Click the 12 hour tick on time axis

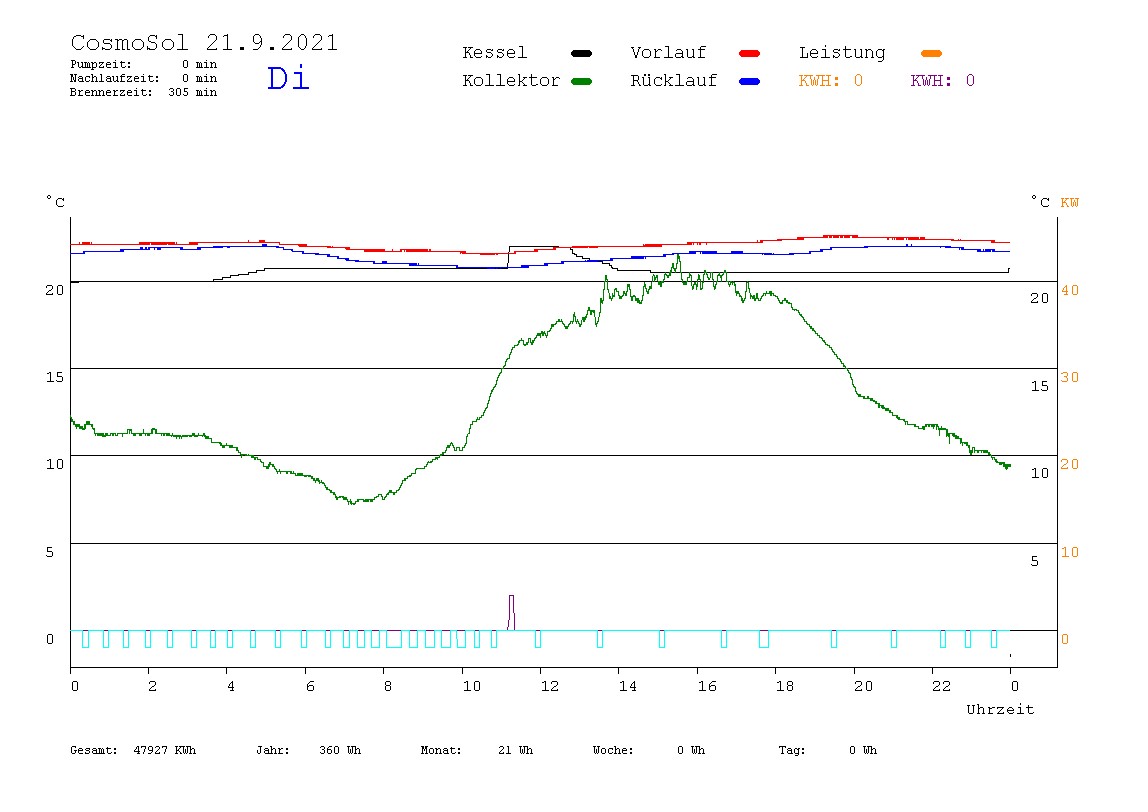[x=550, y=686]
